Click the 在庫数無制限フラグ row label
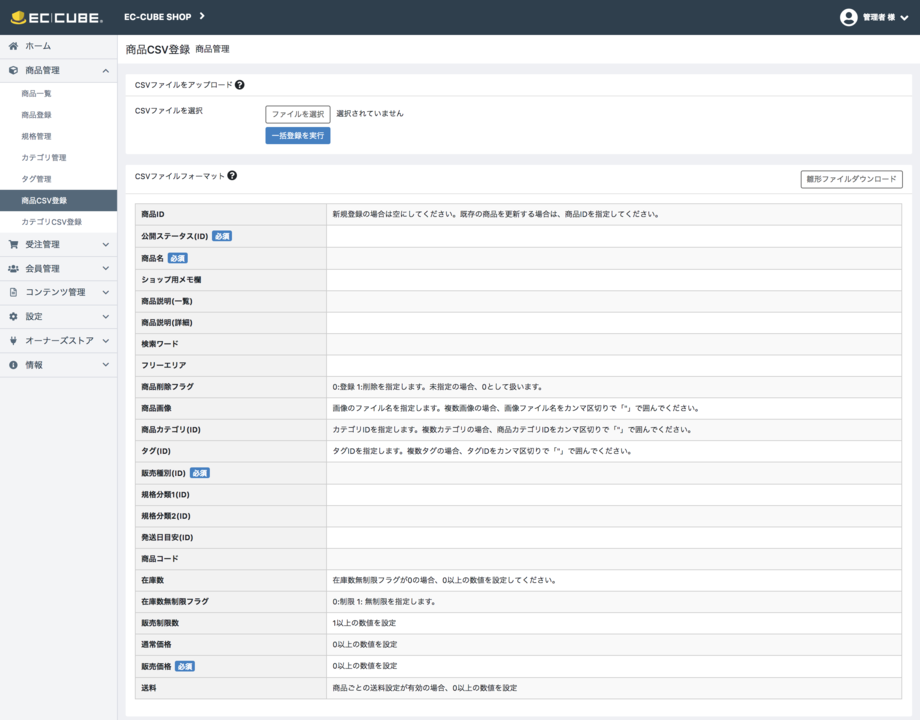Viewport: 920px width, 720px height. [175, 601]
